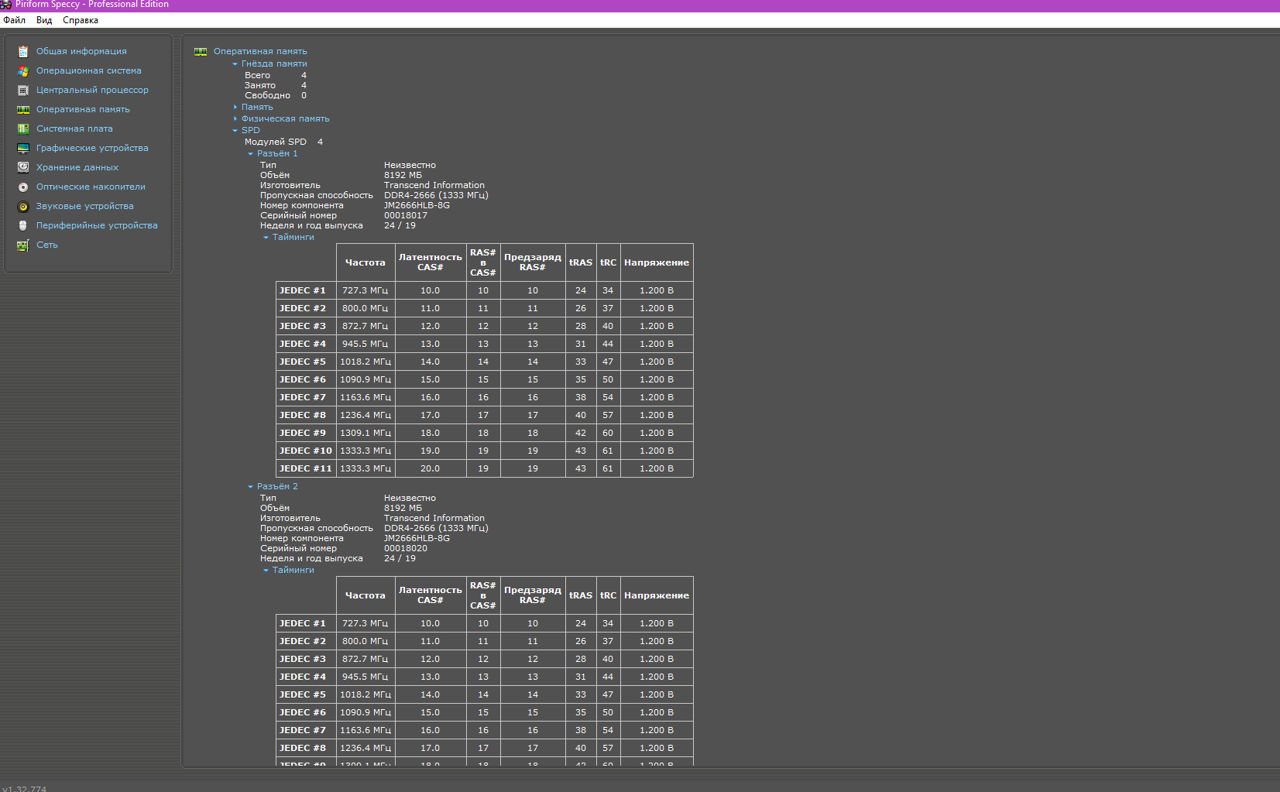Click serial number 00018017
The image size is (1280, 792).
pos(405,216)
